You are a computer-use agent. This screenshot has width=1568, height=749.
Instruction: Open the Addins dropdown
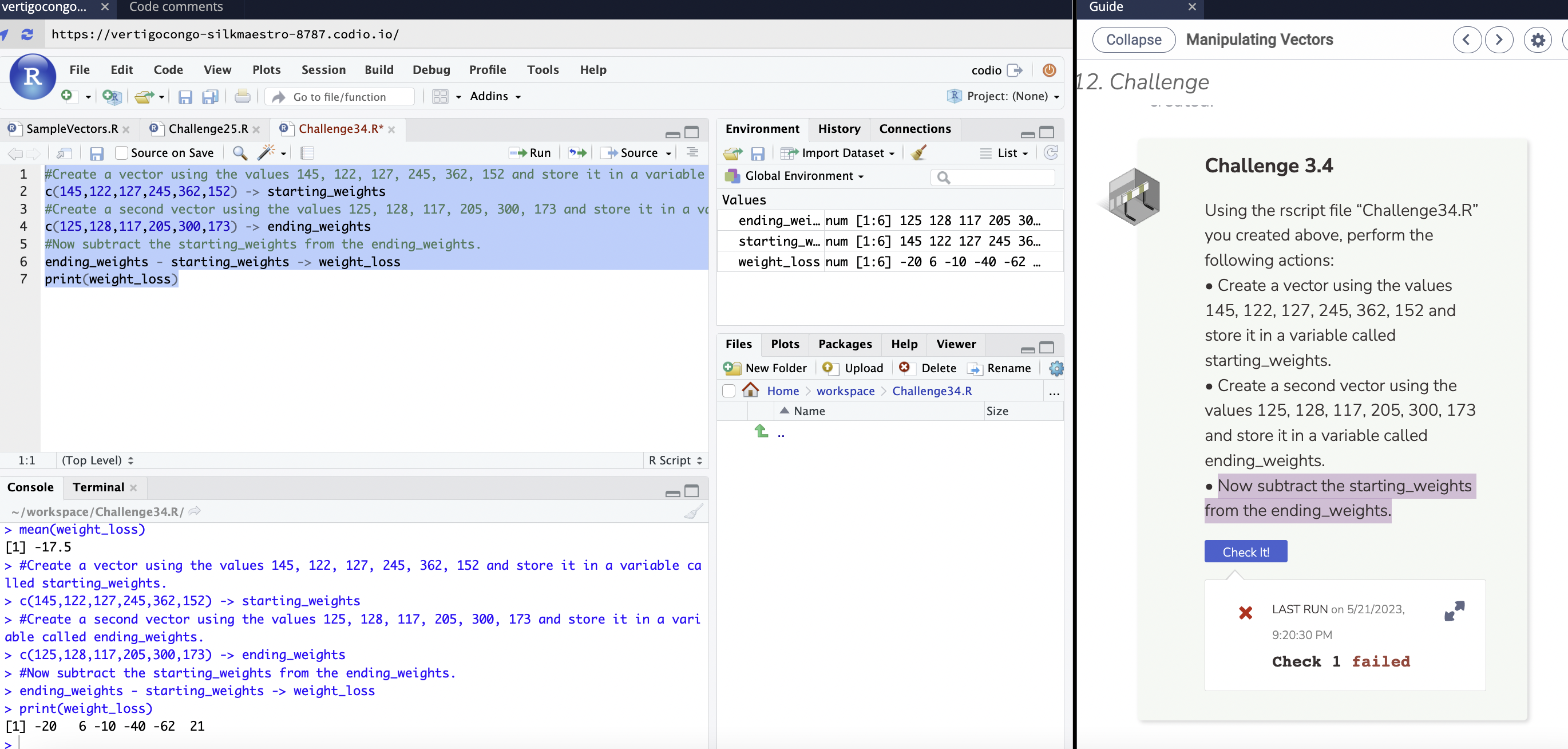click(x=495, y=96)
